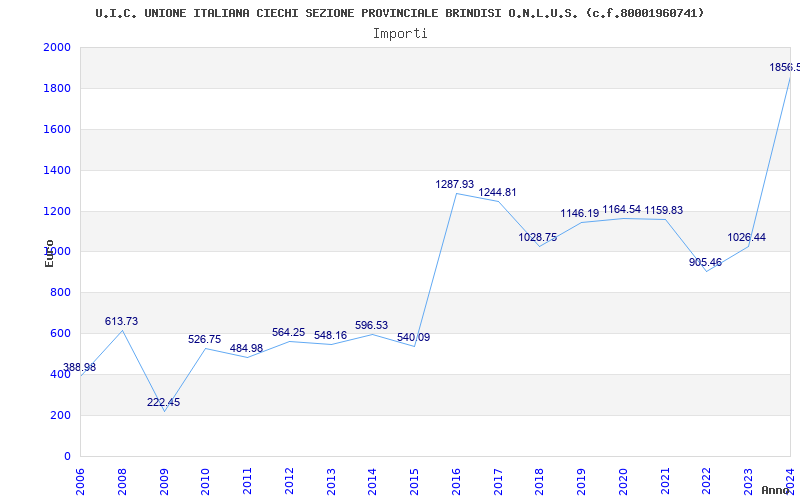Select the 905.46 data point label
Screen dimensions: 800x500
(705, 263)
